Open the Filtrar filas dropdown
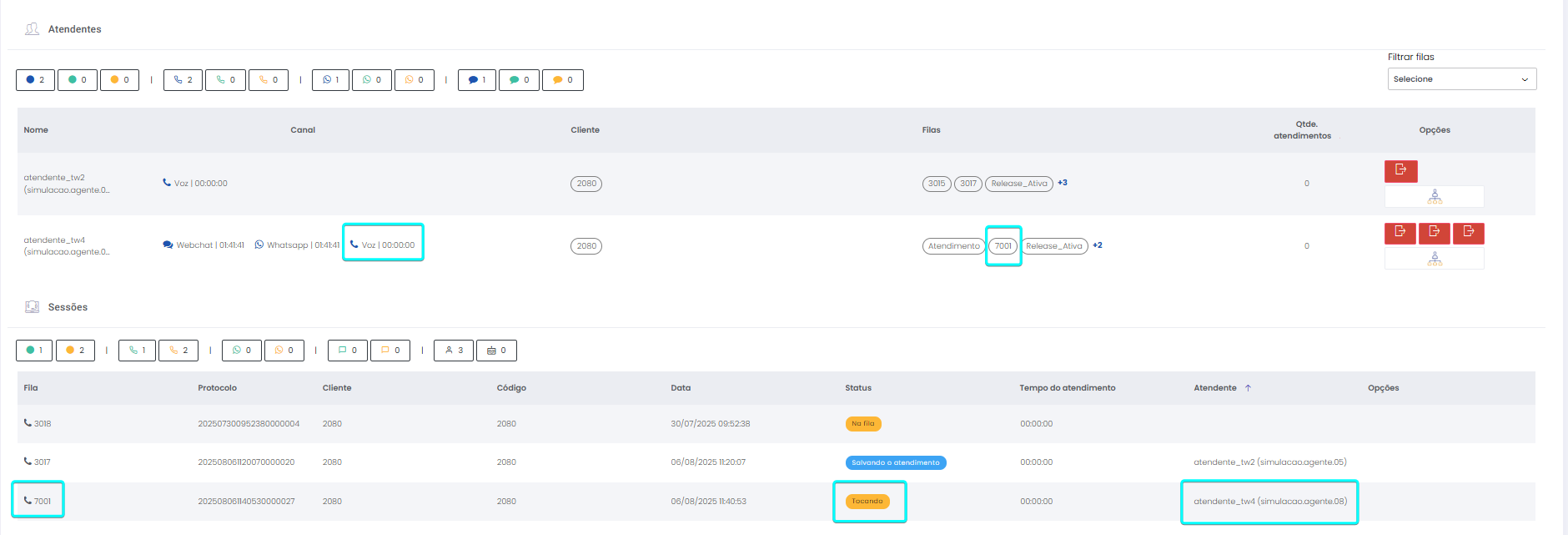 tap(1461, 79)
